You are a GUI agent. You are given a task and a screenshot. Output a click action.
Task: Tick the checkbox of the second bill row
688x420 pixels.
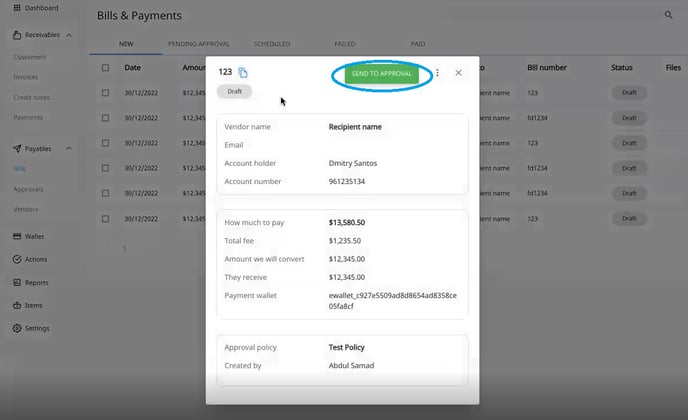pos(105,118)
